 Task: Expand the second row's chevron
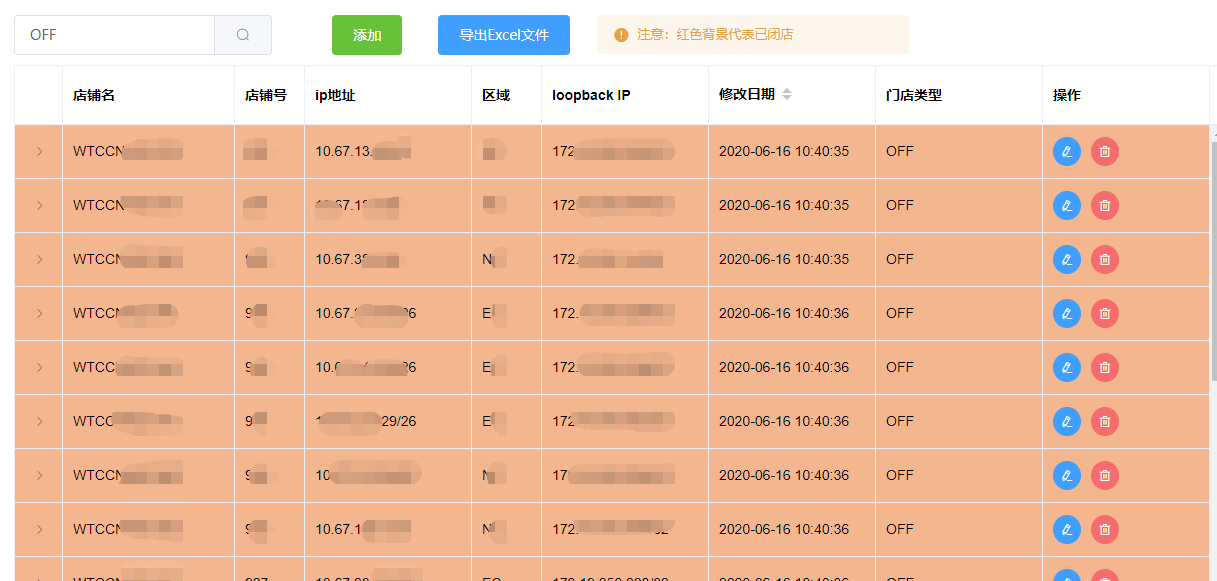pos(38,205)
